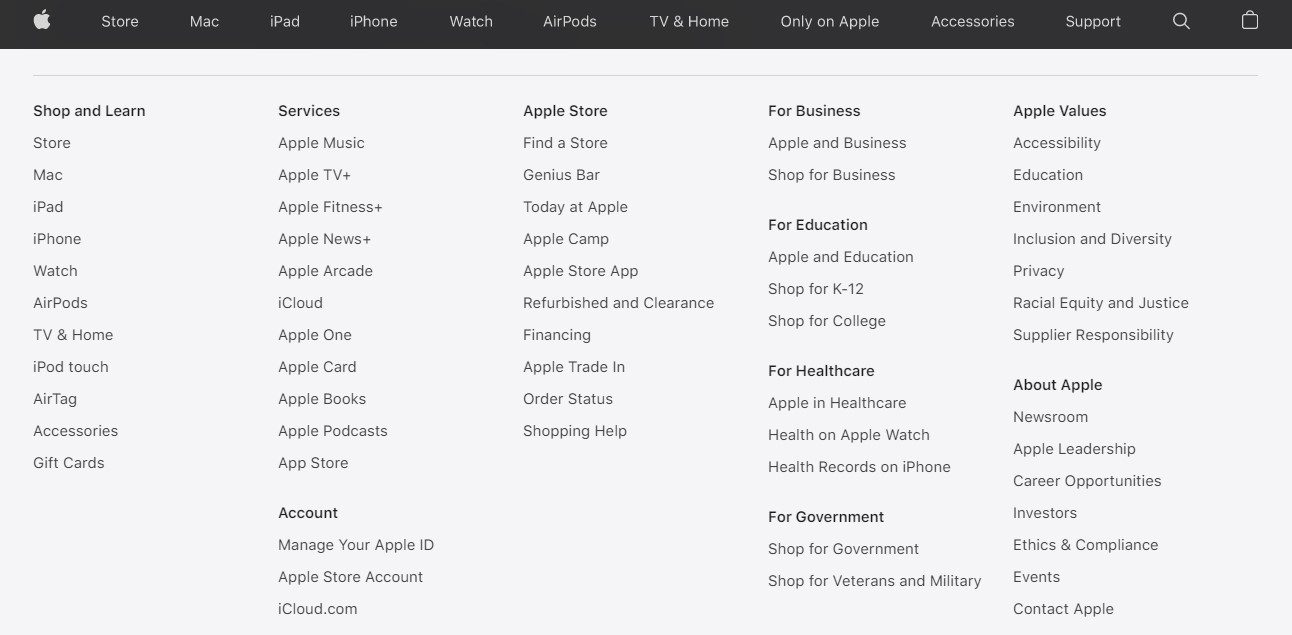Select iPhone in the navigation bar
The image size is (1292, 635).
point(373,20)
